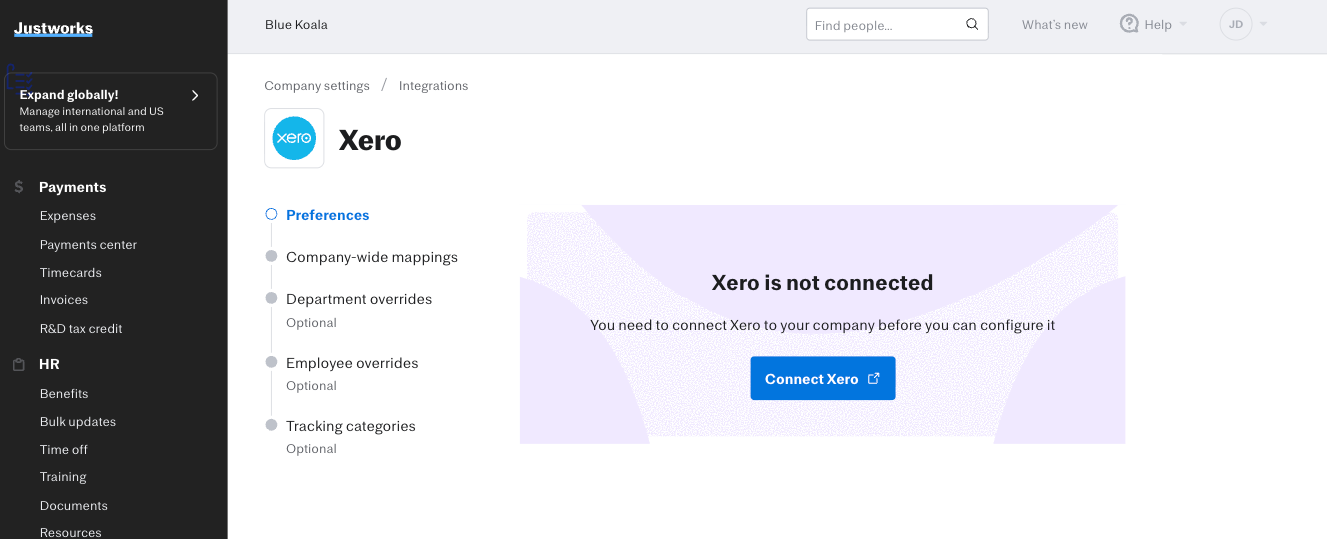Open the Department overrides step
This screenshot has height=539, width=1327.
(x=359, y=299)
